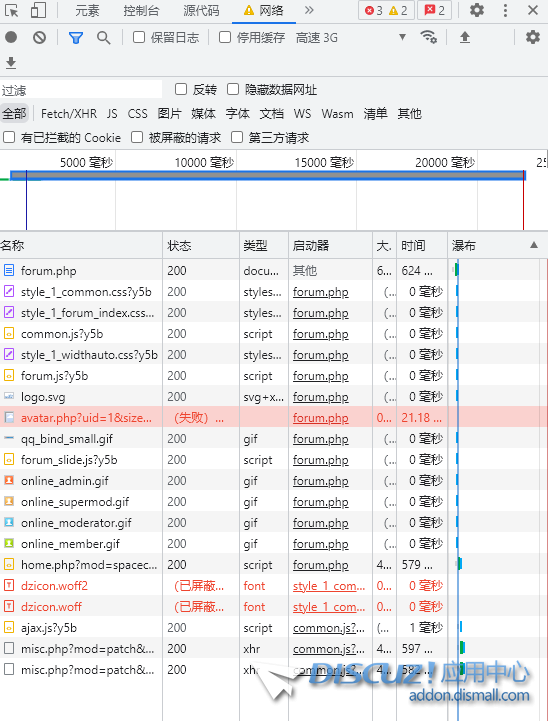Filter by CSS requests
The width and height of the screenshot is (548, 721).
137,114
